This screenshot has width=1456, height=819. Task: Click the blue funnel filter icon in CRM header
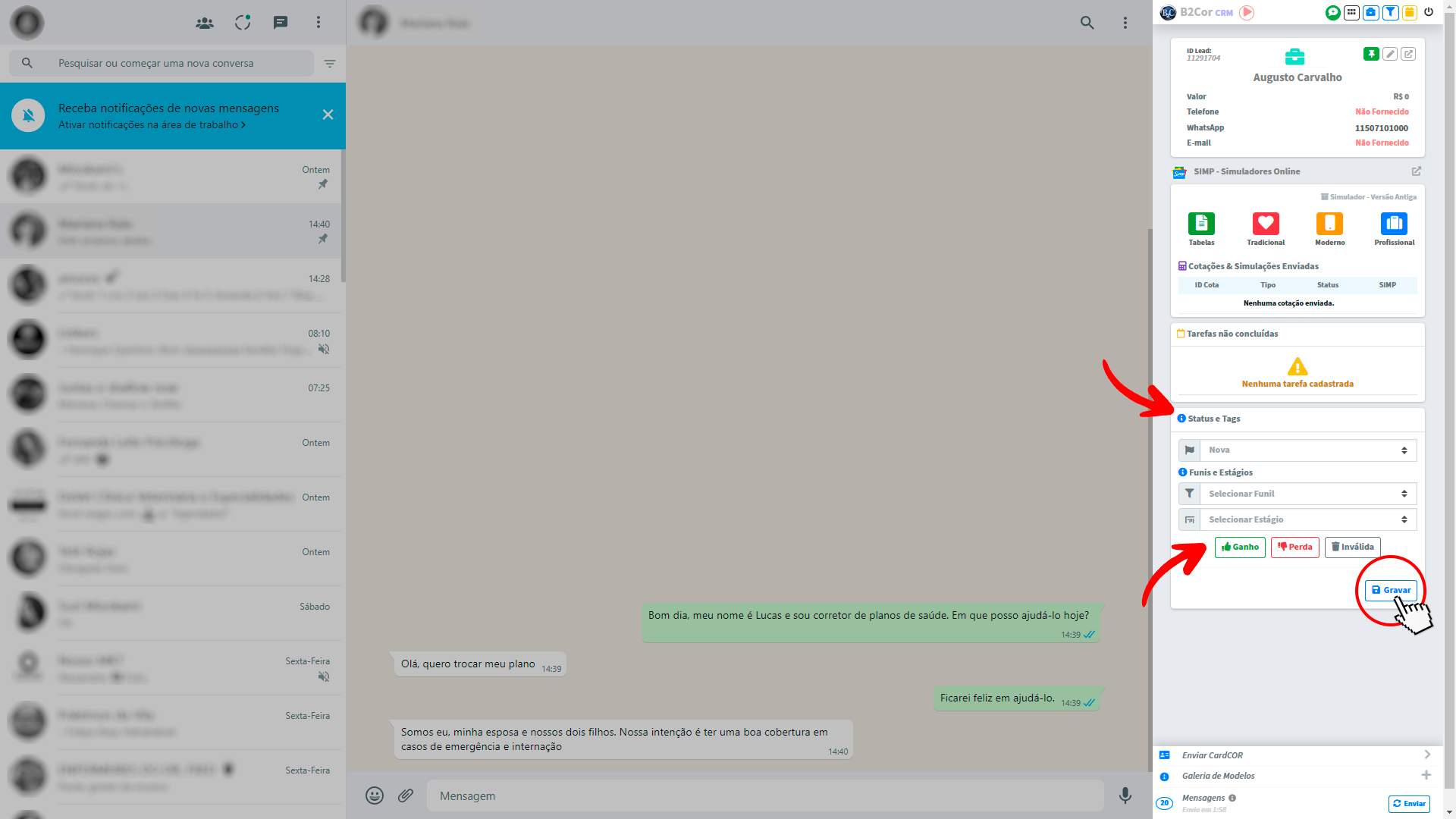click(x=1391, y=12)
